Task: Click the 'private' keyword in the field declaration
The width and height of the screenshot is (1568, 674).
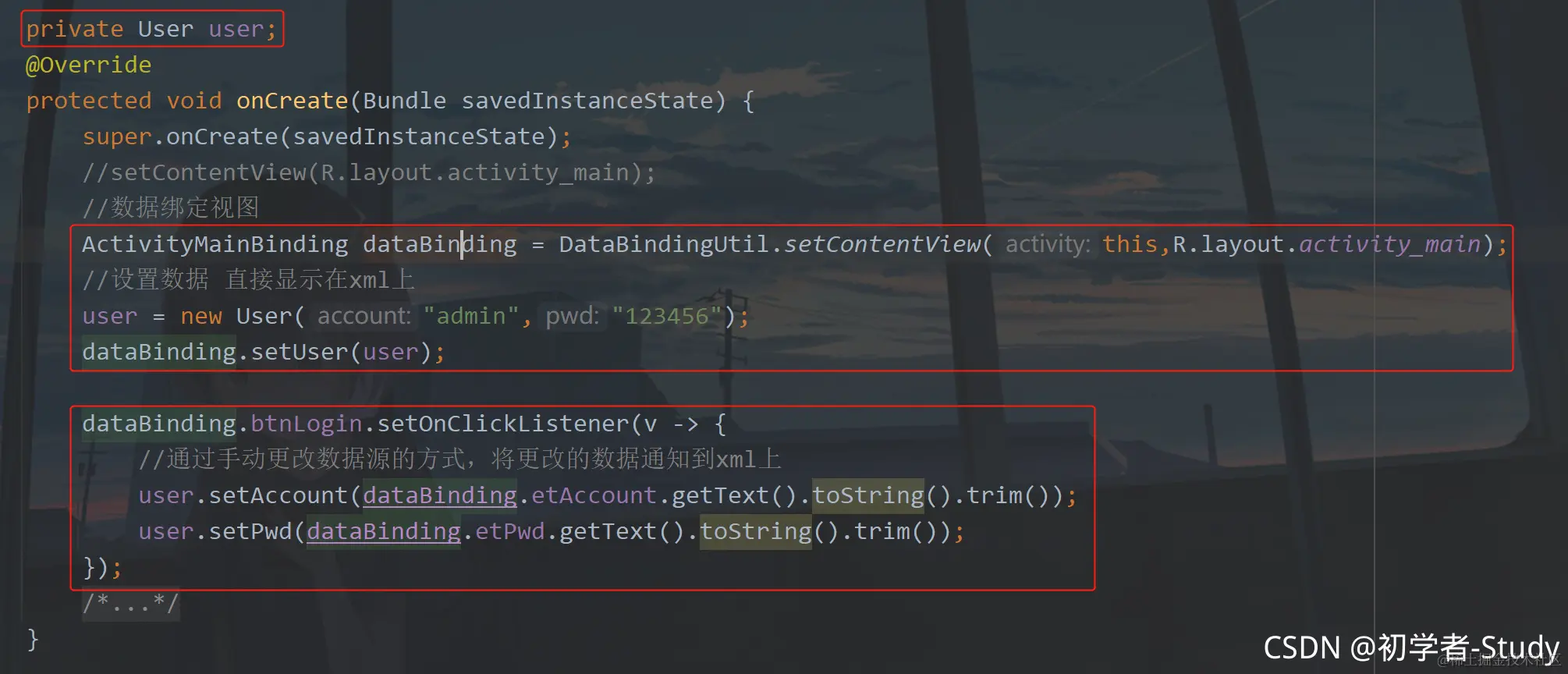Action: point(75,29)
